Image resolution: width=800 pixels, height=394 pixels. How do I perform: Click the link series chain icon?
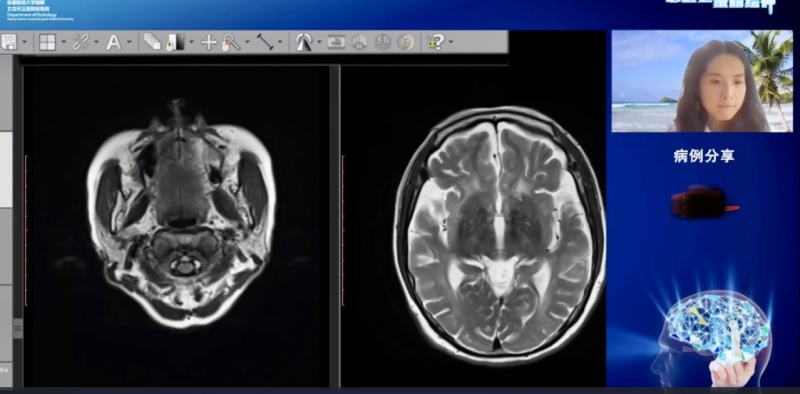pyautogui.click(x=81, y=42)
